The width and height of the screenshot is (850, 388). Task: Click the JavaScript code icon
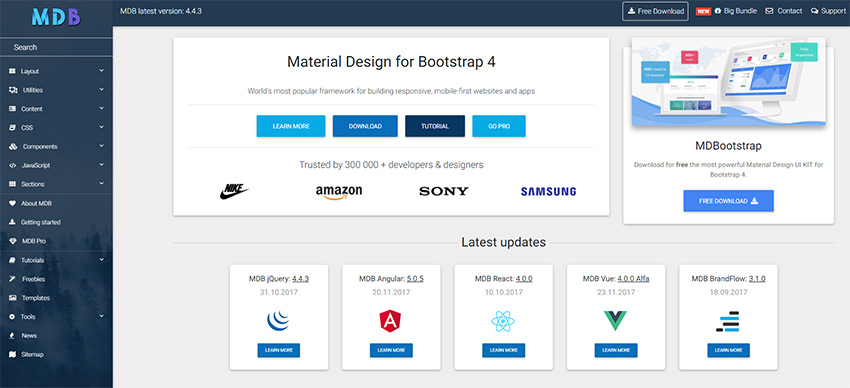coord(12,165)
